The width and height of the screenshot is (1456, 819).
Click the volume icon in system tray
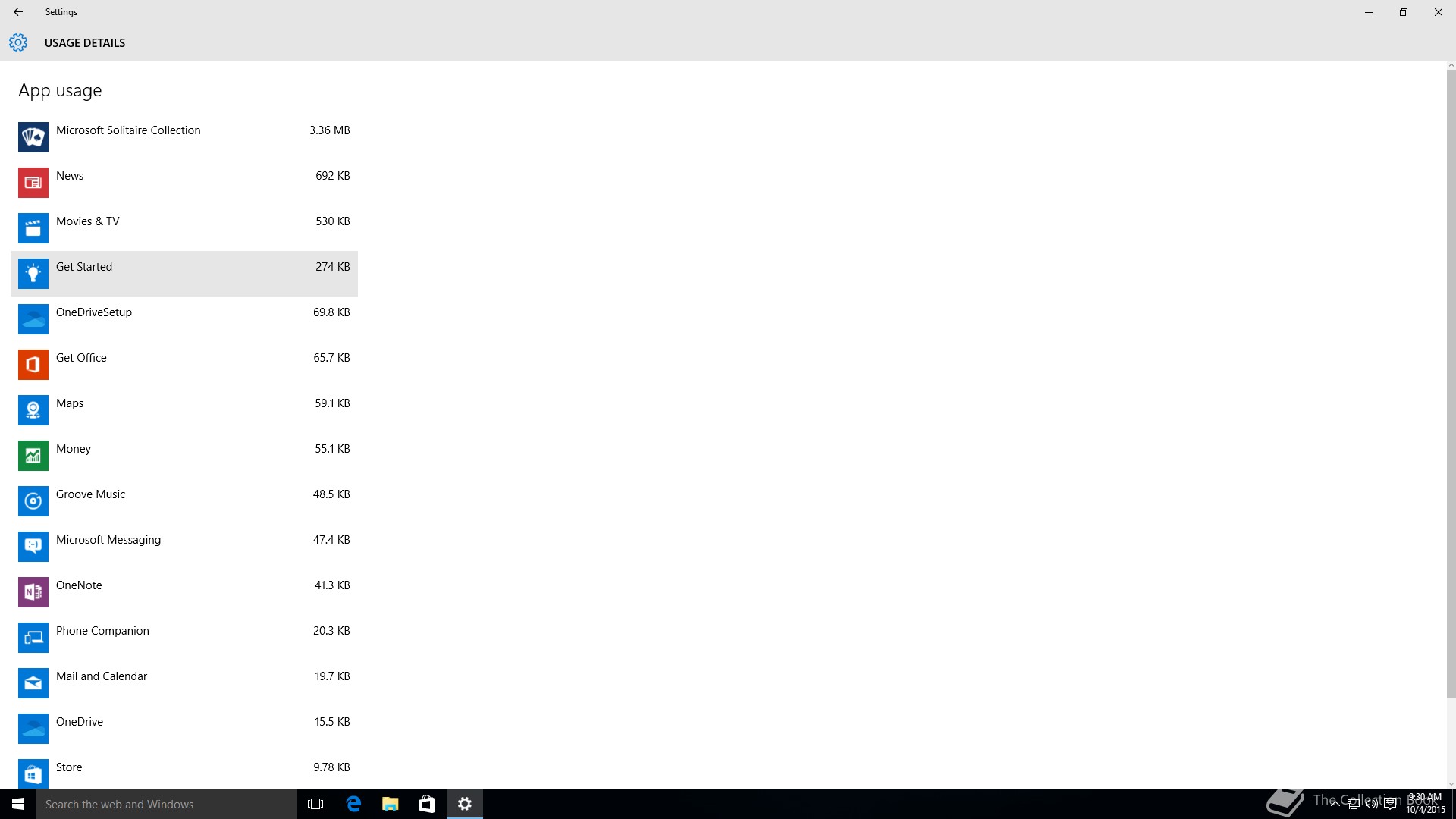click(x=1372, y=804)
